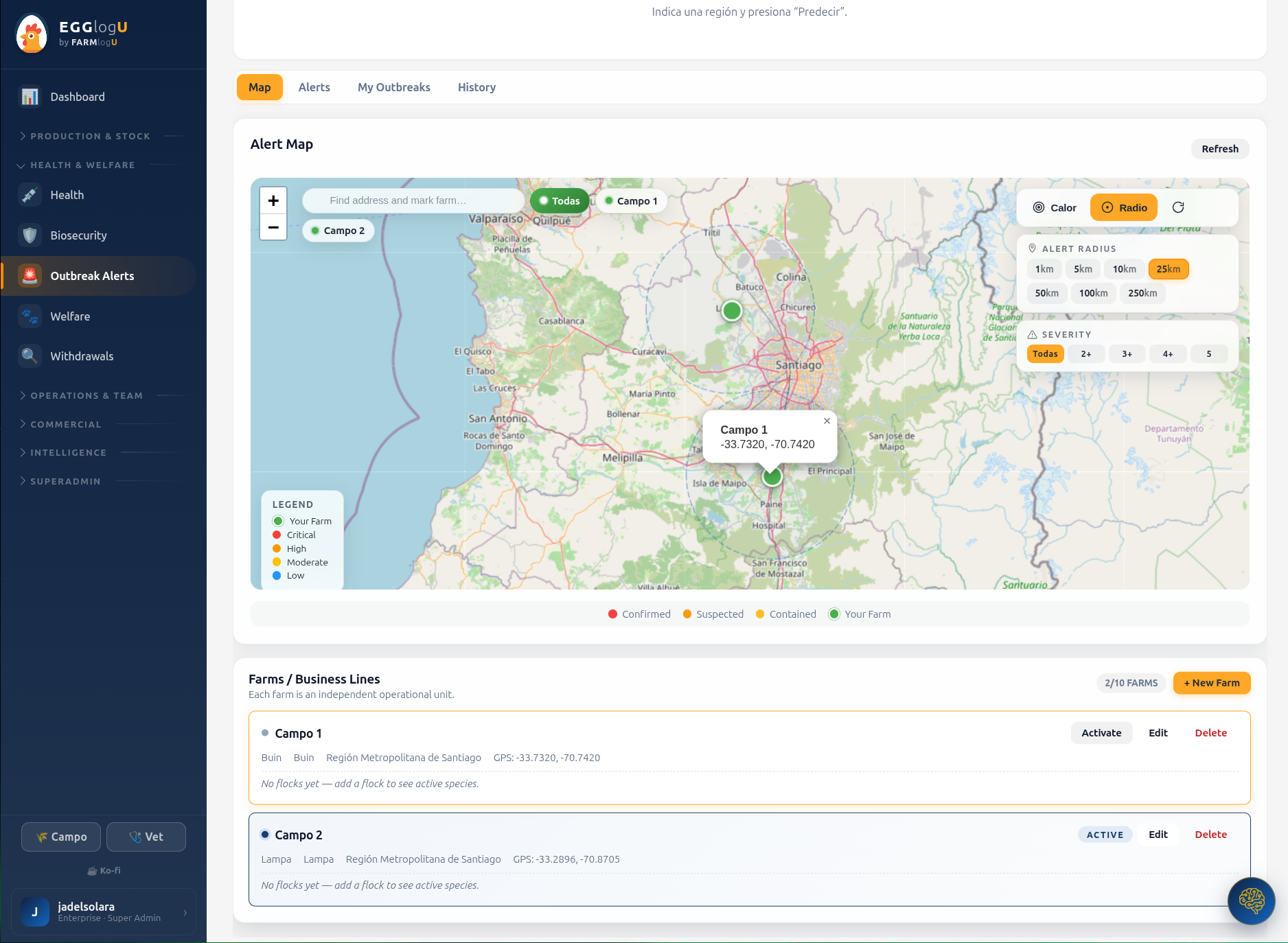This screenshot has width=1288, height=943.
Task: Filter severity to 2+
Action: [1086, 354]
